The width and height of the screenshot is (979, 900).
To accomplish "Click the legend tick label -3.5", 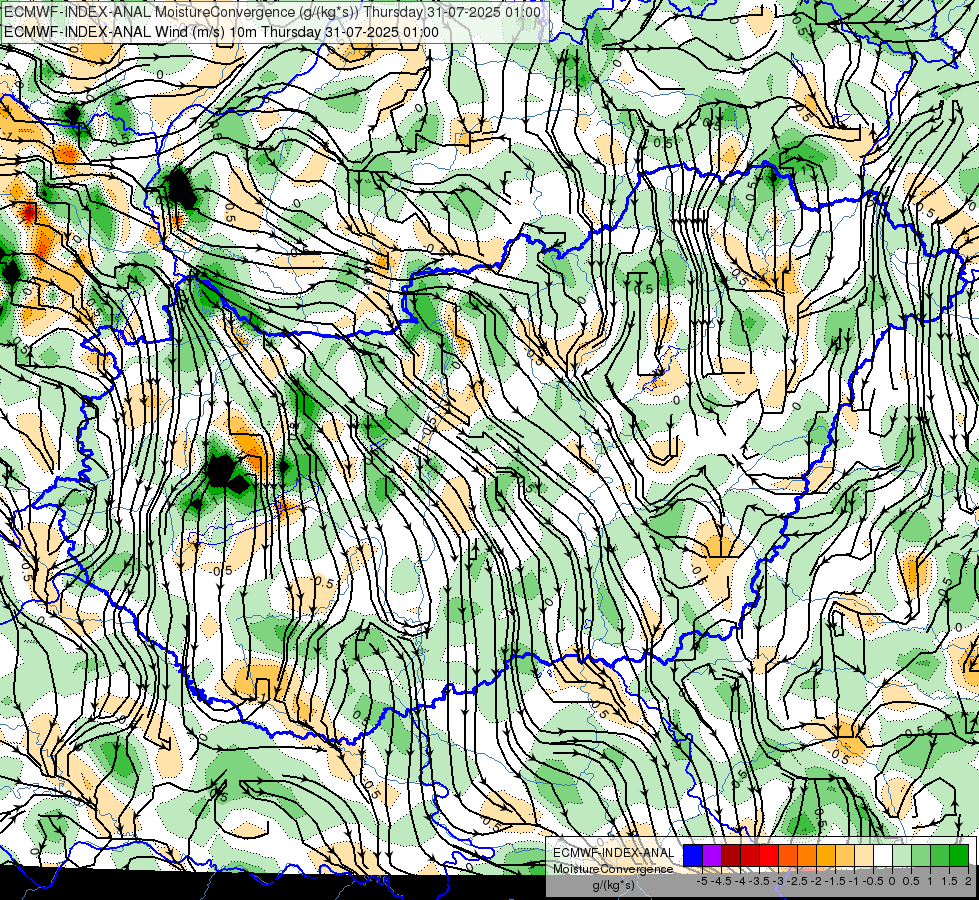I will [x=760, y=881].
